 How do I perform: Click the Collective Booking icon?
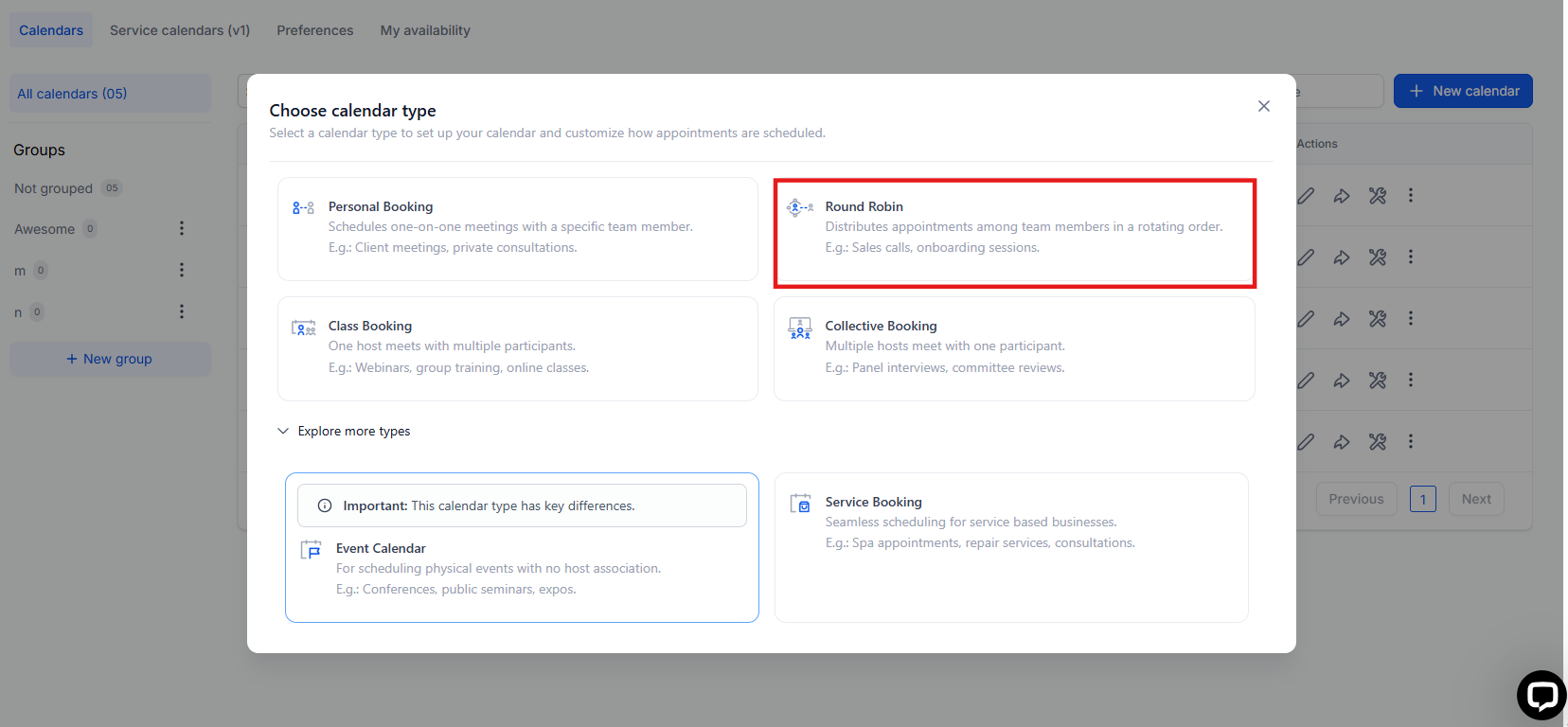coord(800,328)
